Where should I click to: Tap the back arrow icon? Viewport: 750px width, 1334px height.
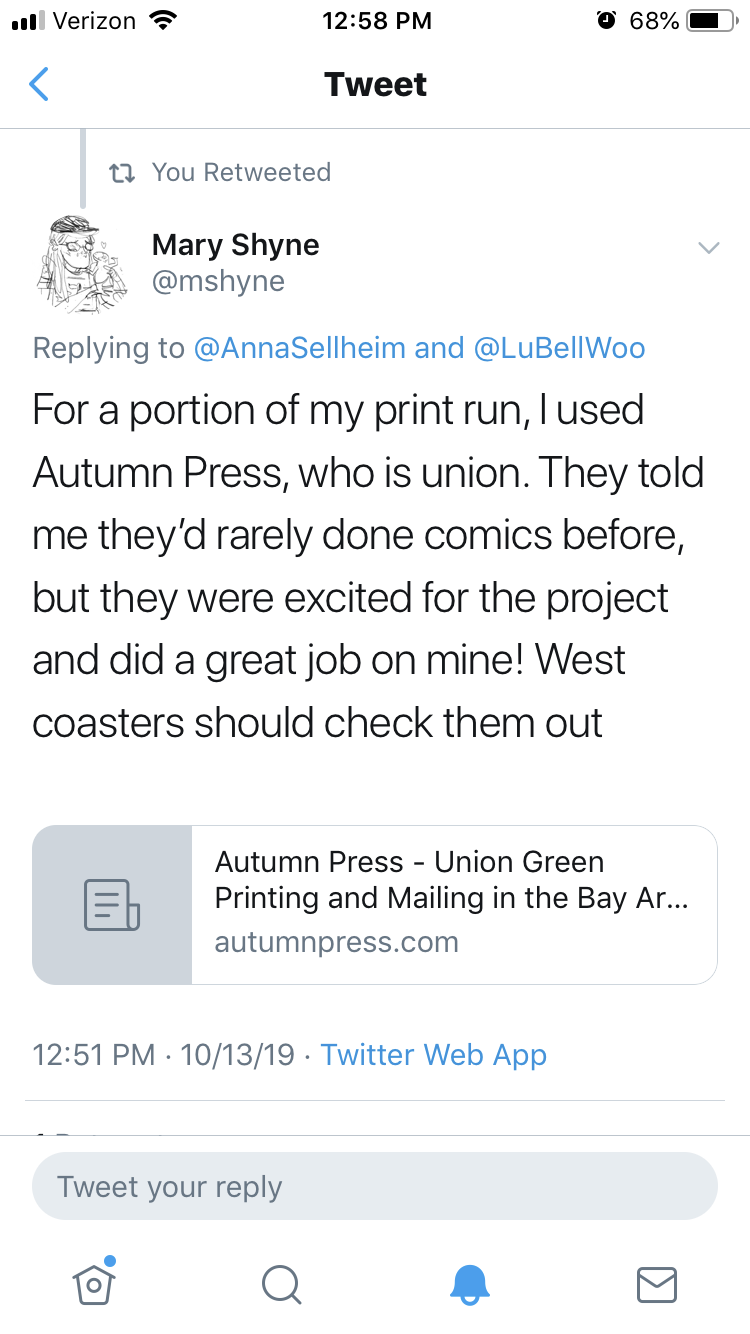pos(39,84)
